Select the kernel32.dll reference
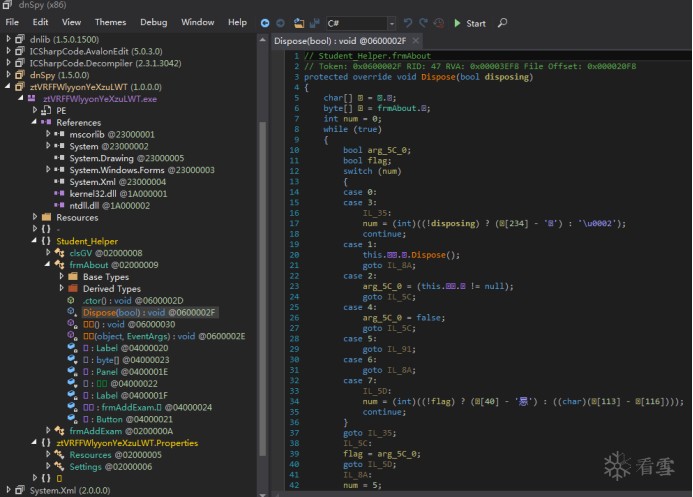 (118, 193)
